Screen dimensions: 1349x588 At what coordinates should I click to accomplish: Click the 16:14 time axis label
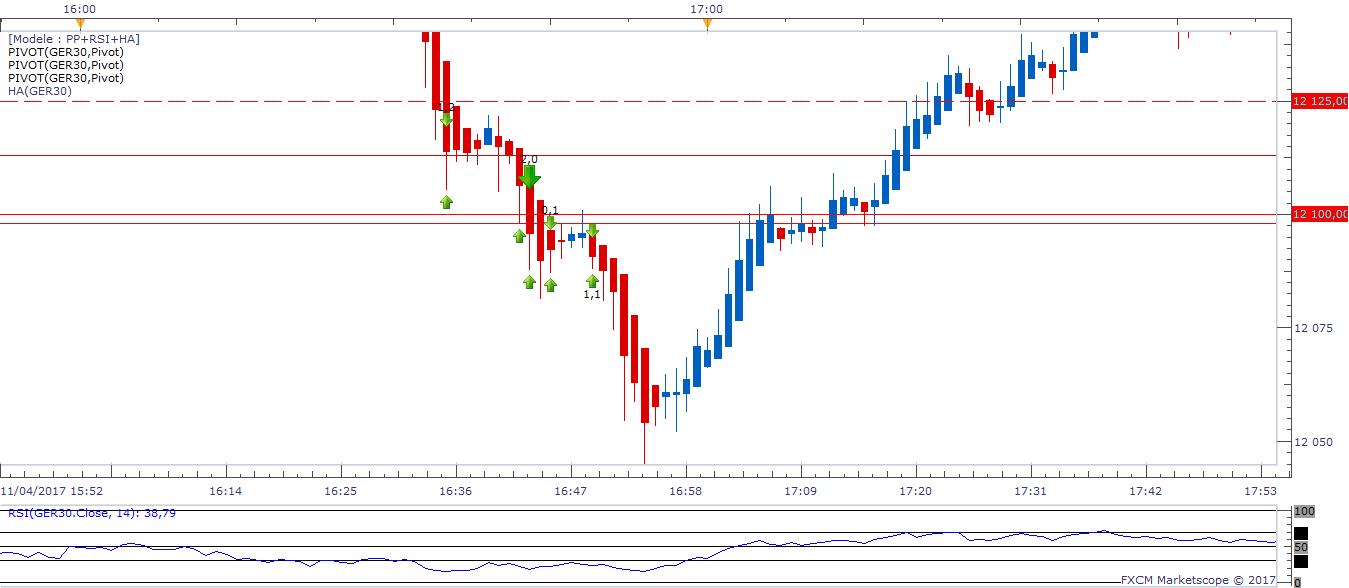coord(226,491)
